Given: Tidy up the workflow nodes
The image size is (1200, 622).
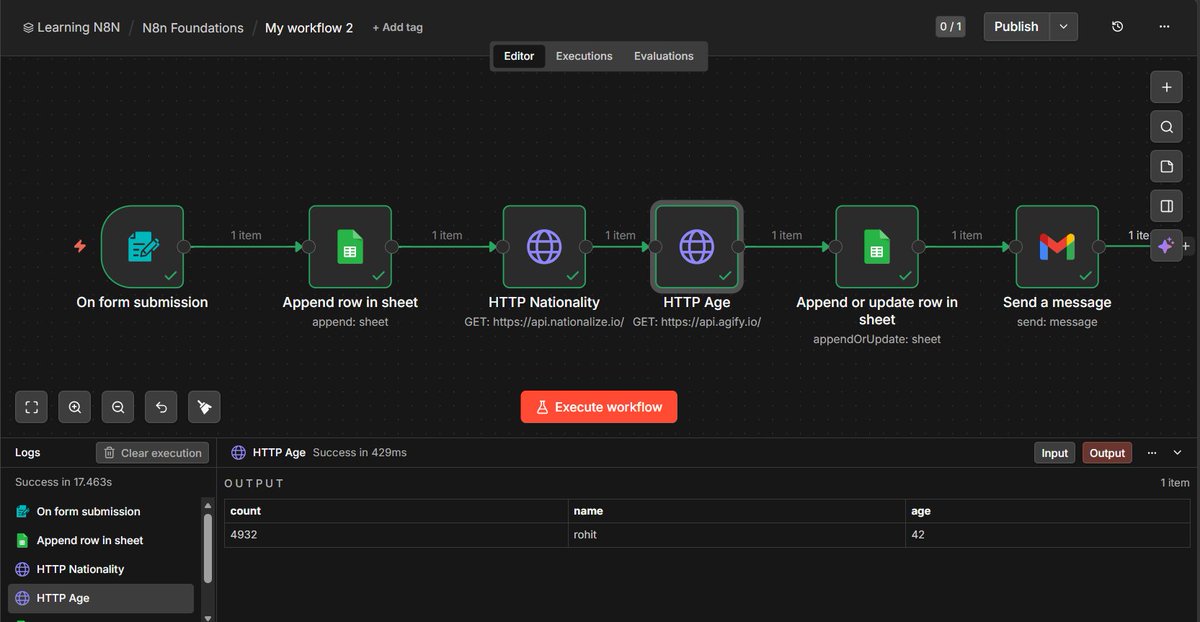Looking at the screenshot, I should tap(204, 407).
